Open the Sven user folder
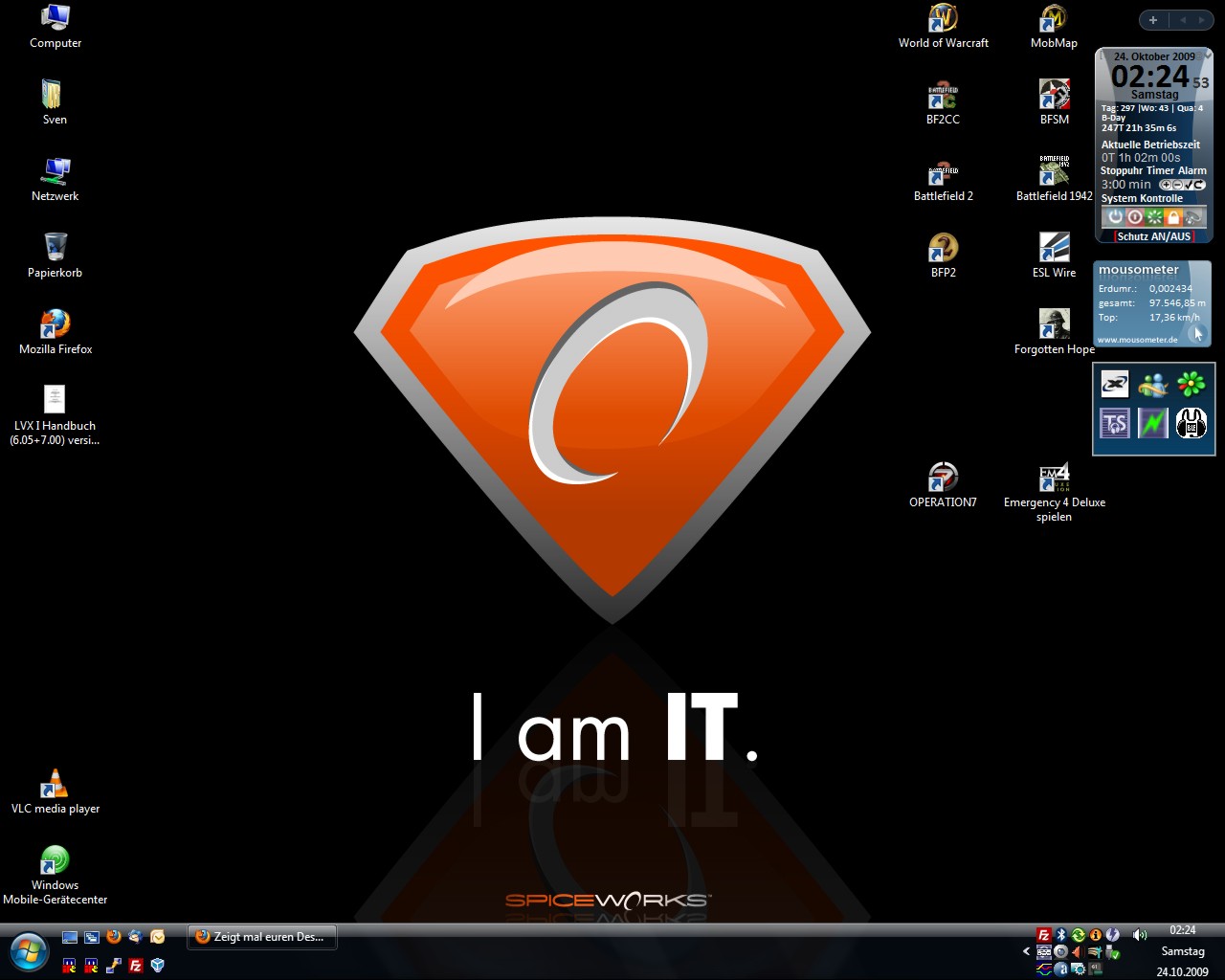Image resolution: width=1225 pixels, height=980 pixels. pyautogui.click(x=55, y=102)
